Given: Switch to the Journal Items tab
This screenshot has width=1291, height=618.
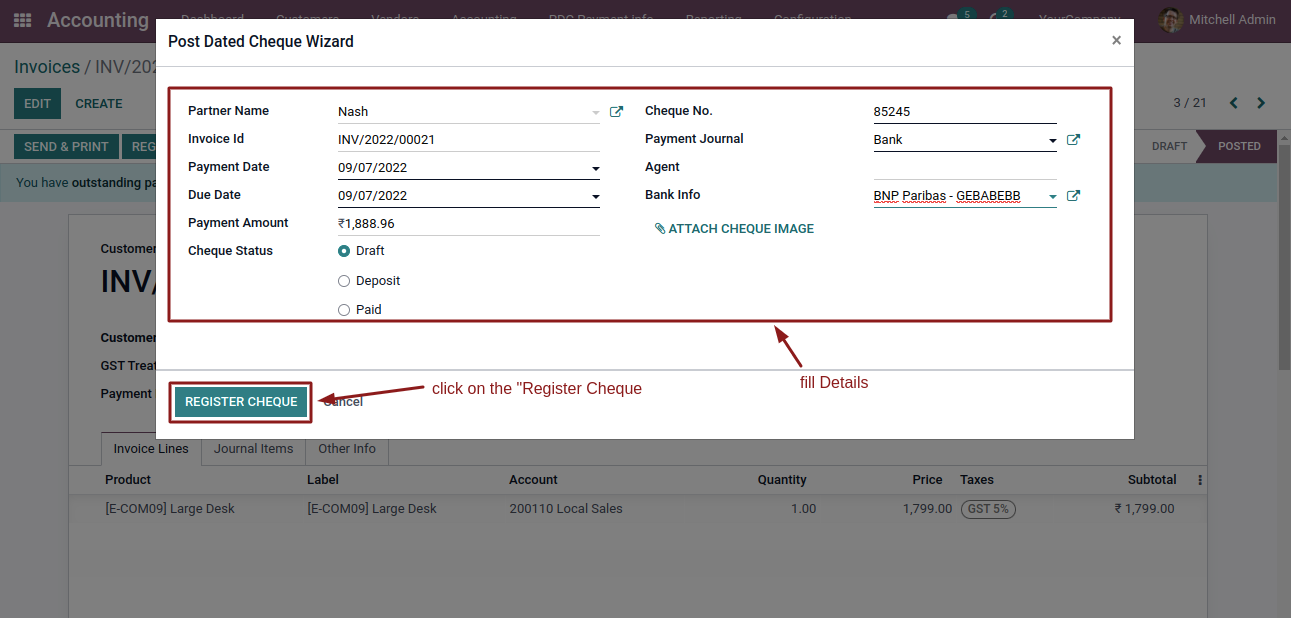Looking at the screenshot, I should (254, 449).
